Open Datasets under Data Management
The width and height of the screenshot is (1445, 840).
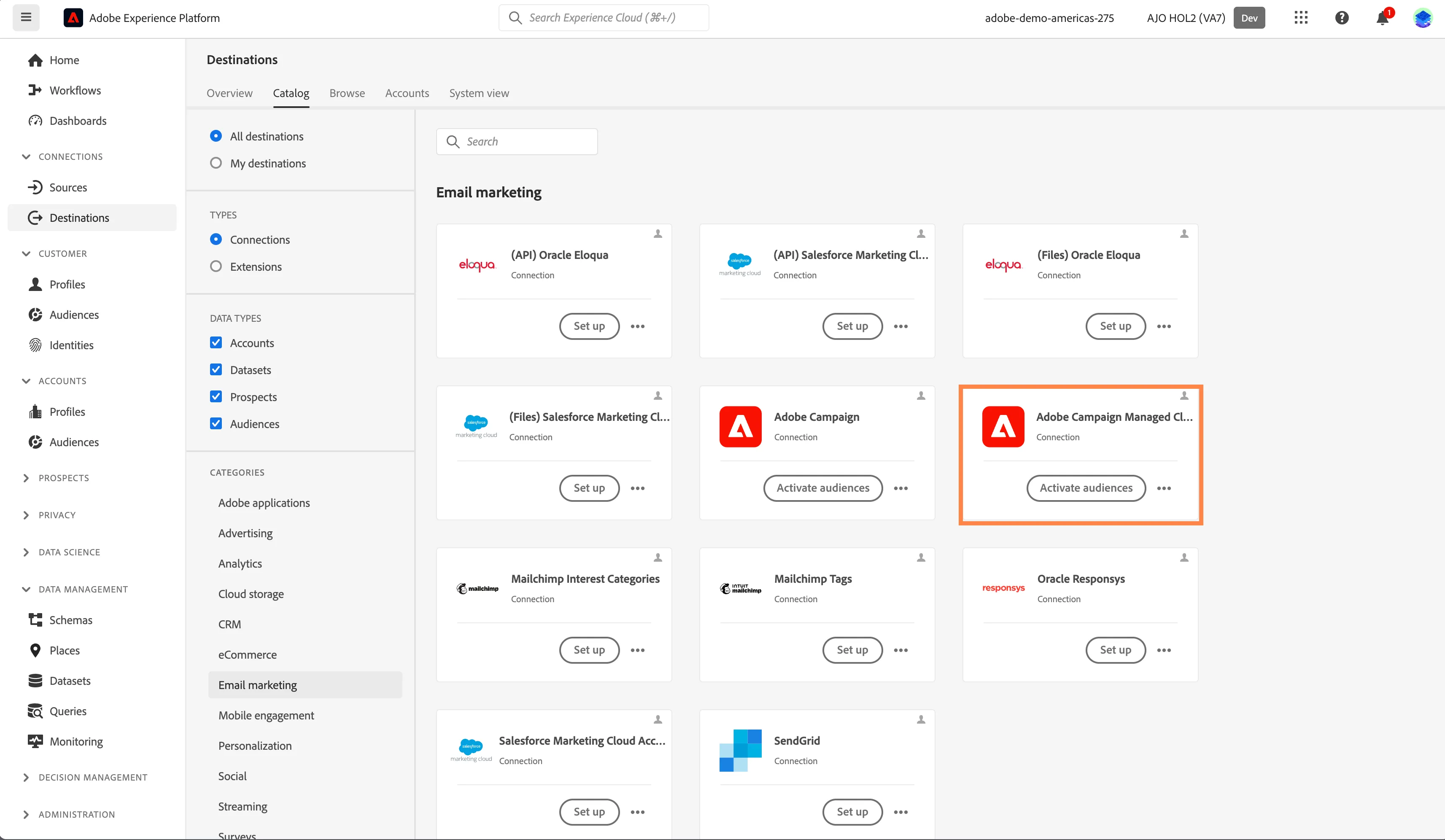pyautogui.click(x=70, y=681)
